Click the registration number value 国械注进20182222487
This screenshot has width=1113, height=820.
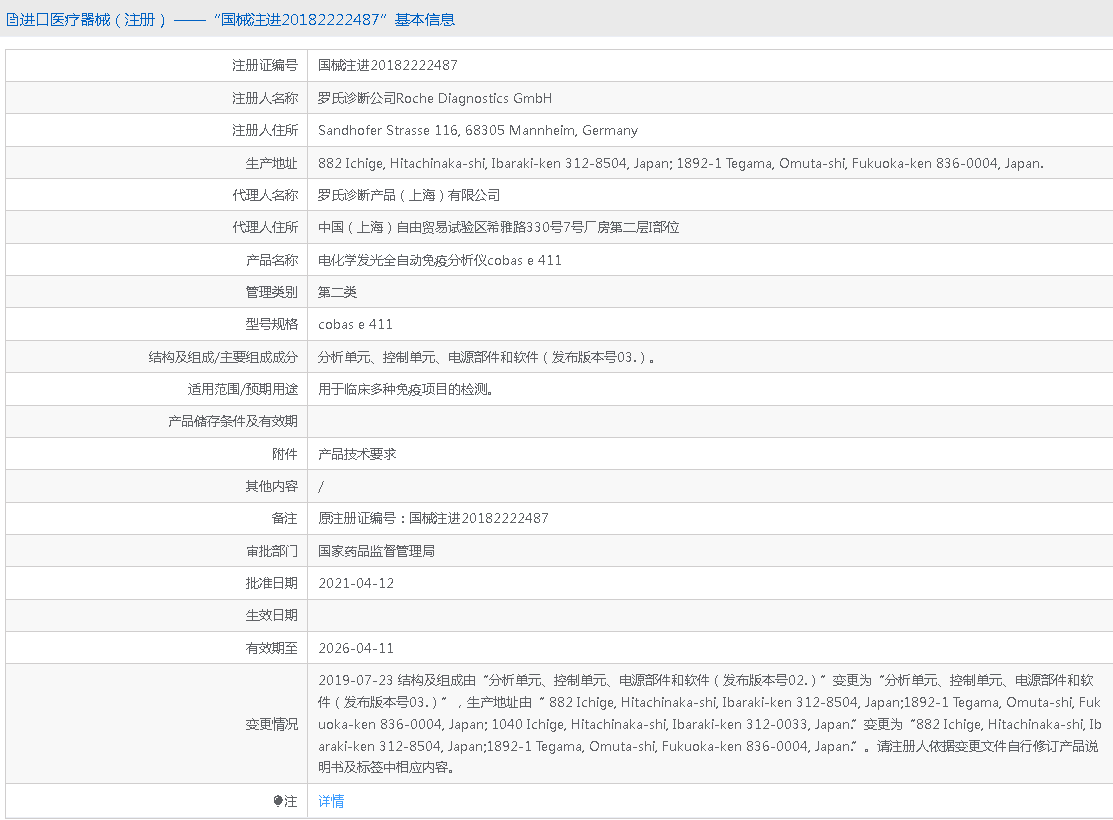[388, 65]
